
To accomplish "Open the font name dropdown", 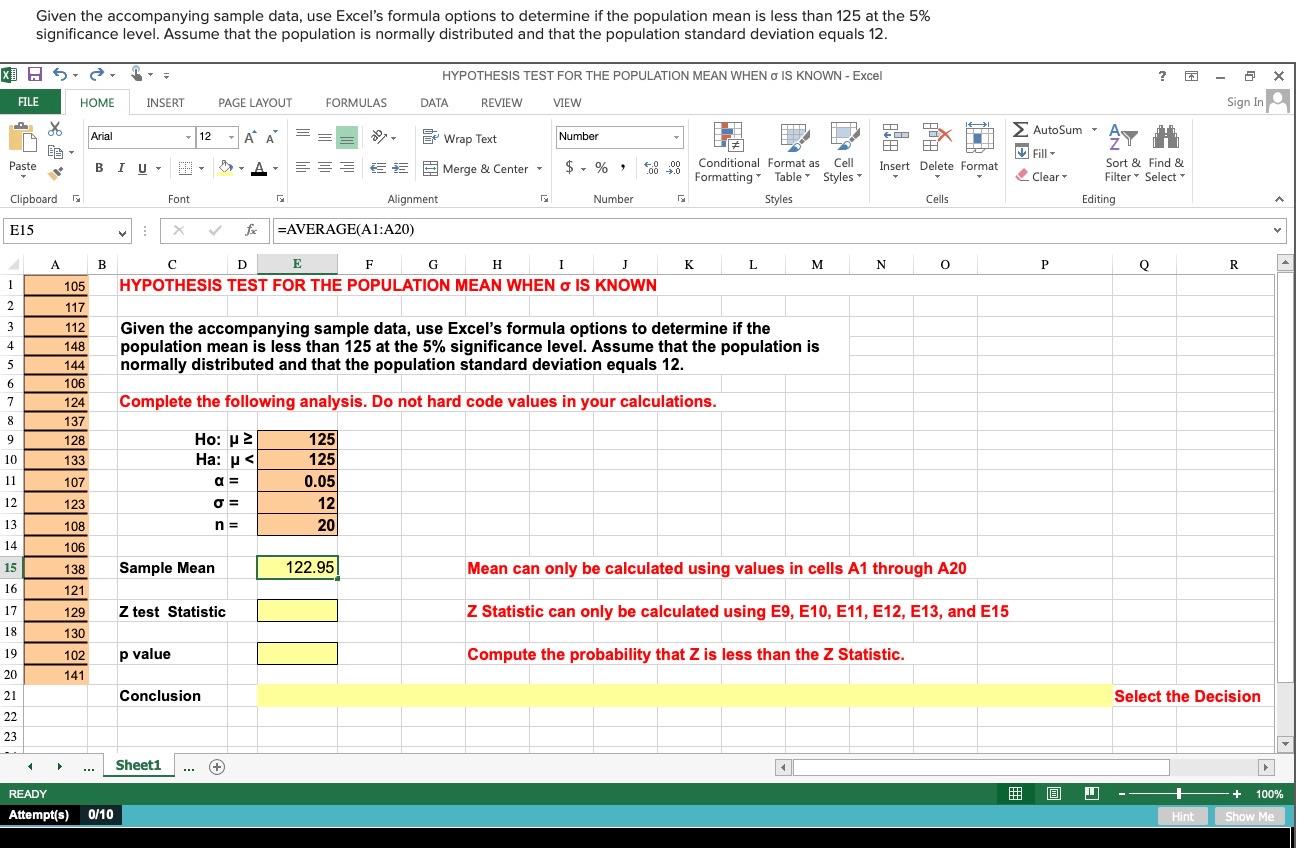I will [x=188, y=137].
